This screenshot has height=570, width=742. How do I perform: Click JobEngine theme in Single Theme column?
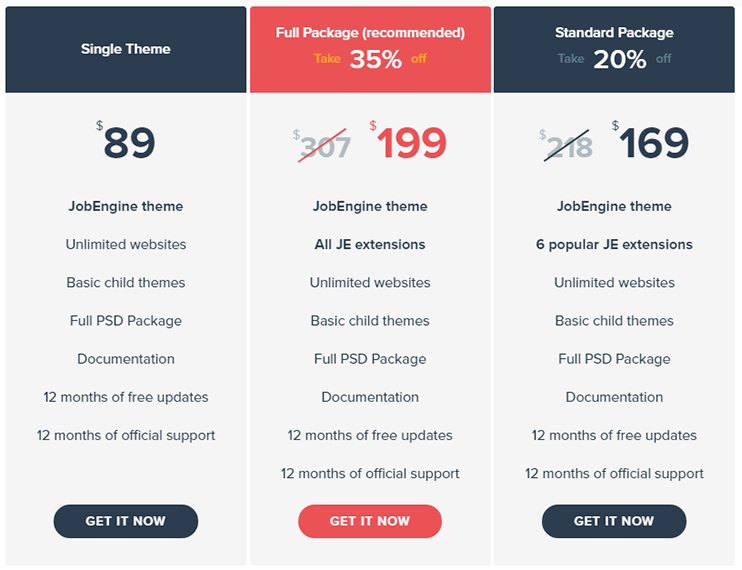(126, 206)
